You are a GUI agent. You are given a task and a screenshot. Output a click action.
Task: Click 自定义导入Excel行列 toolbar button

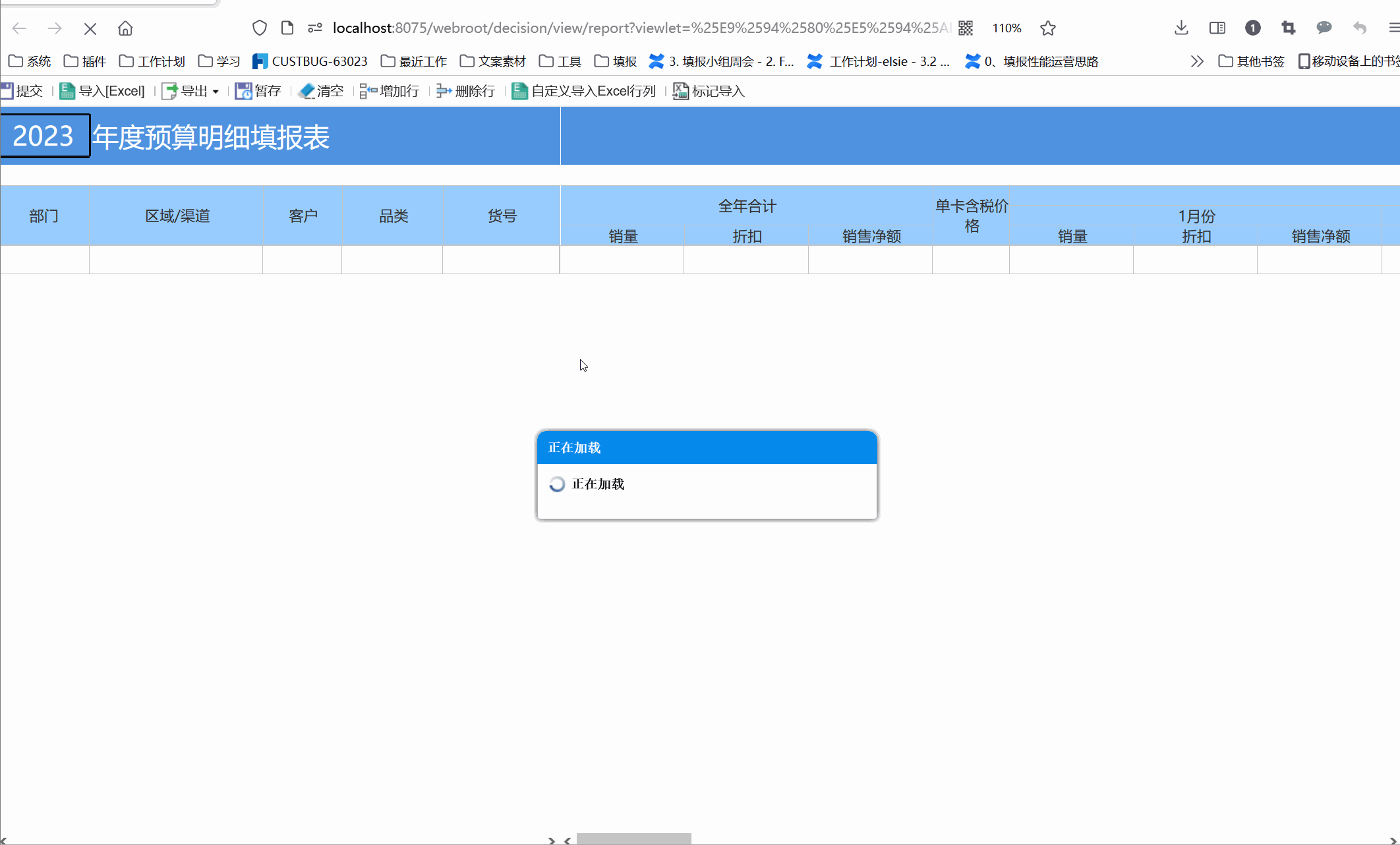[x=584, y=91]
